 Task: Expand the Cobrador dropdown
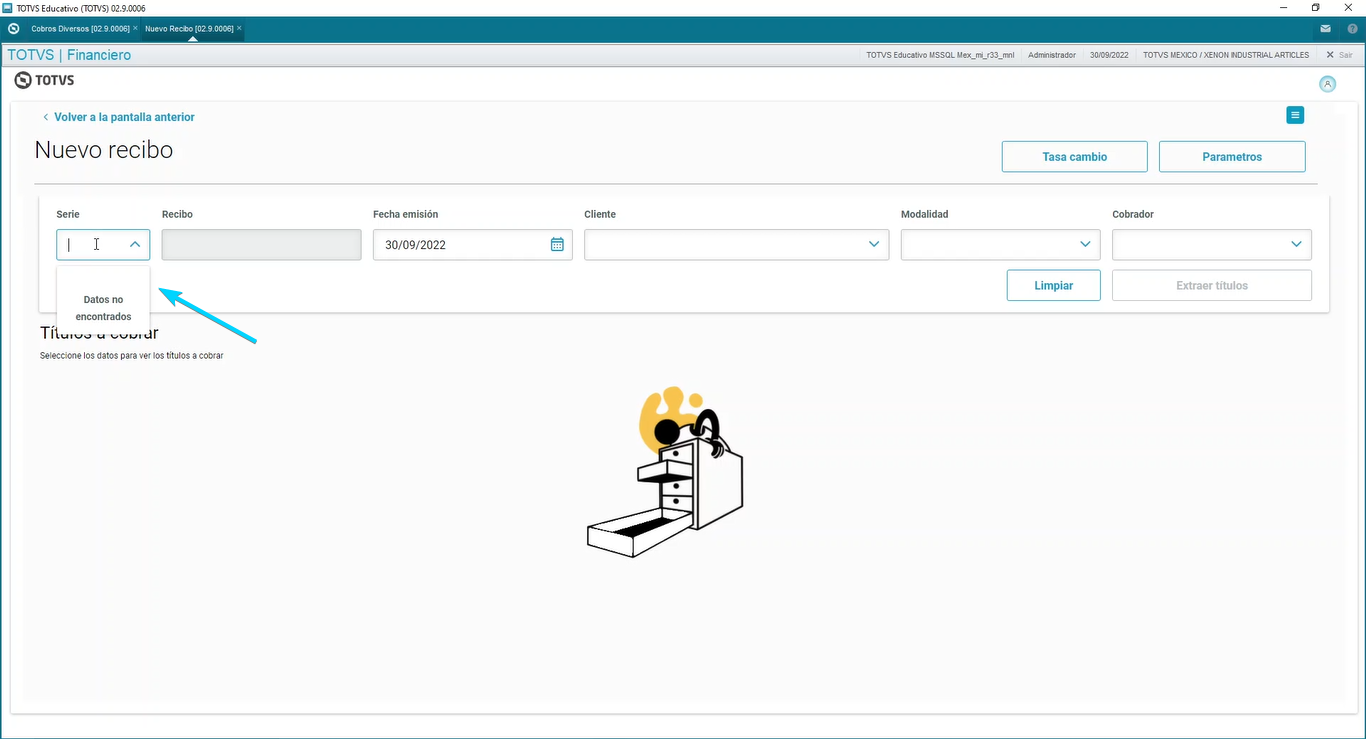point(1296,244)
